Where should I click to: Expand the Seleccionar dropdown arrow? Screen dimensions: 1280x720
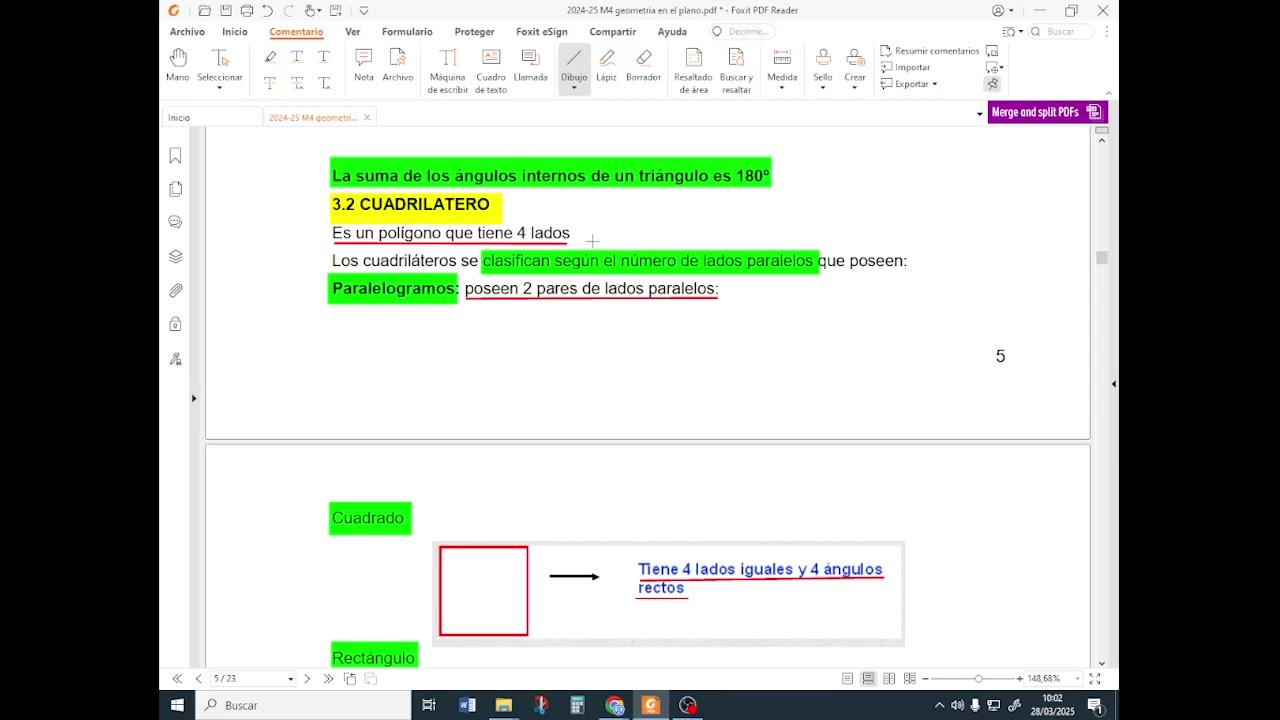click(x=219, y=88)
